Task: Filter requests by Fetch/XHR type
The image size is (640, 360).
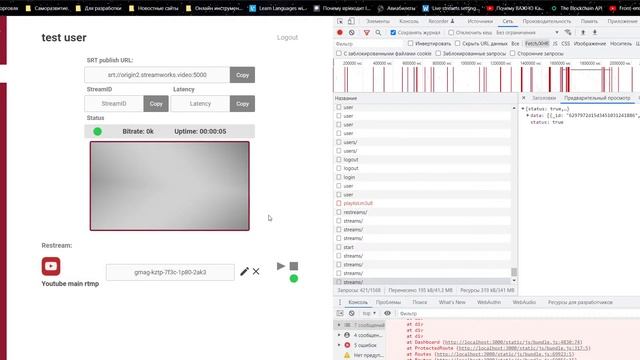Action: tap(537, 43)
